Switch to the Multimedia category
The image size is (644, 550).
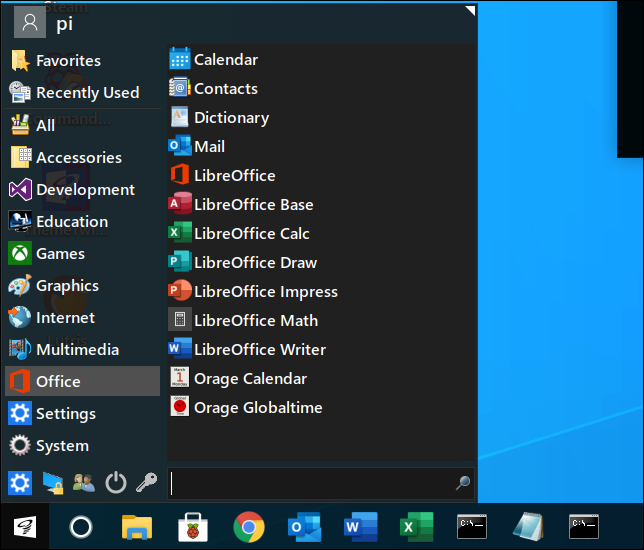(x=77, y=349)
